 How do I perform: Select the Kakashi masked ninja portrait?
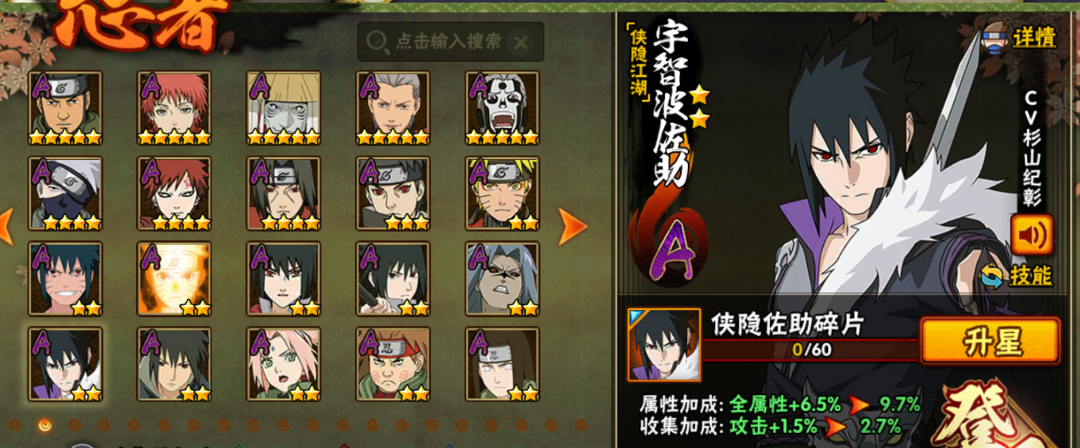tap(65, 193)
